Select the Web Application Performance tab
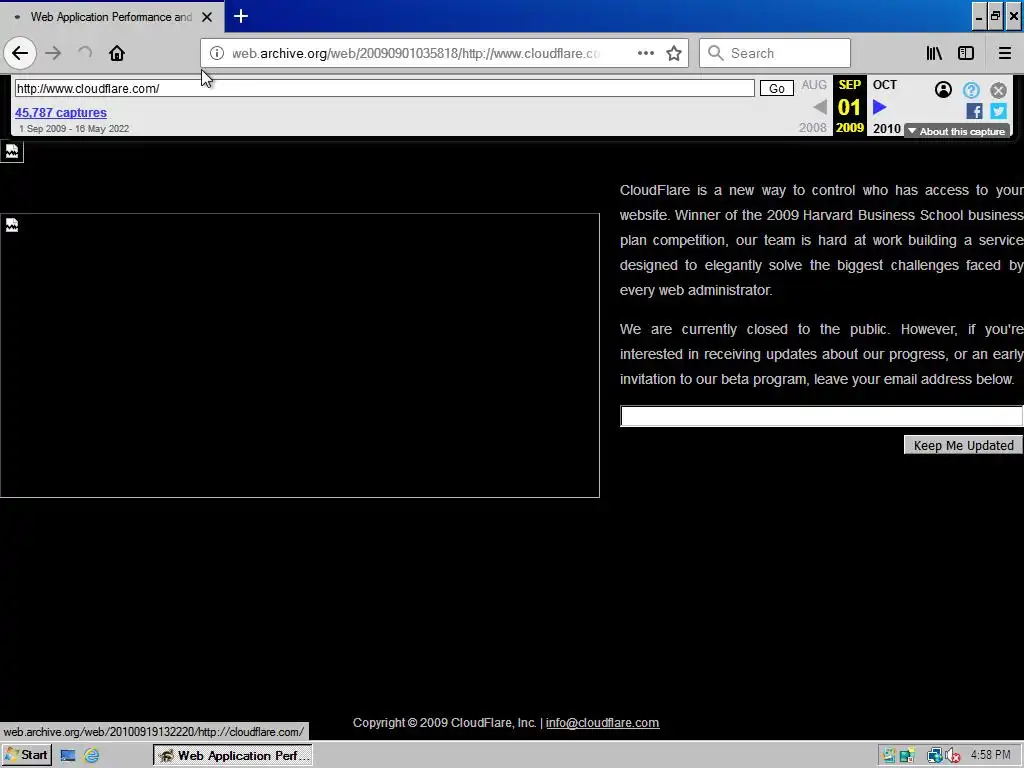Screen dimensions: 1024x768 [x=111, y=17]
